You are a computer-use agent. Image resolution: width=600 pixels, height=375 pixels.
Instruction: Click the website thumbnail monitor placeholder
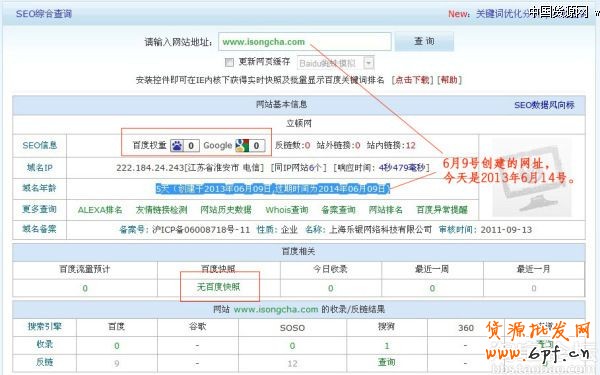531,178
